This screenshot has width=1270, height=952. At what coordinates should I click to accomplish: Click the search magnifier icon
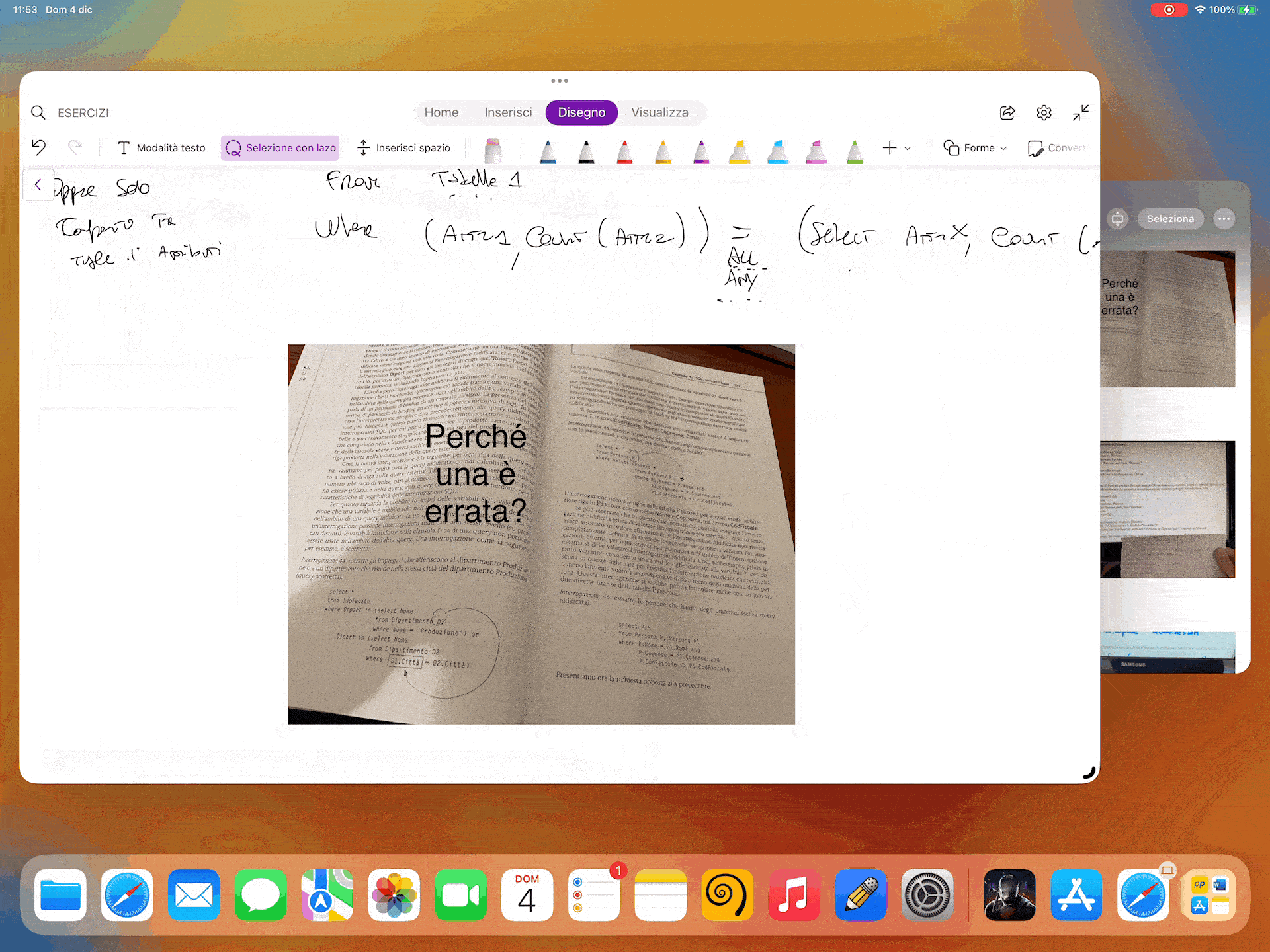point(38,112)
